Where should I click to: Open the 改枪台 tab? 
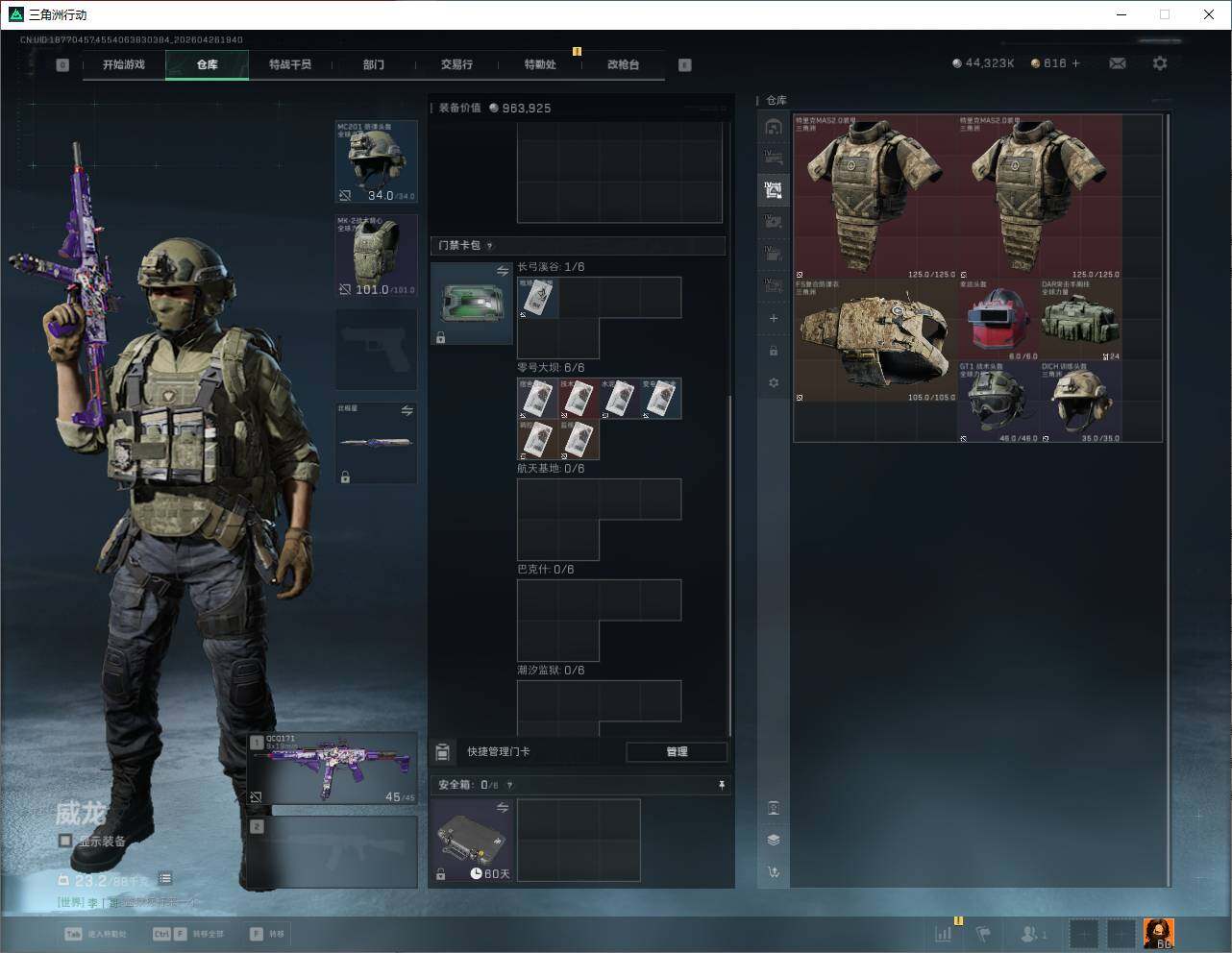point(623,64)
